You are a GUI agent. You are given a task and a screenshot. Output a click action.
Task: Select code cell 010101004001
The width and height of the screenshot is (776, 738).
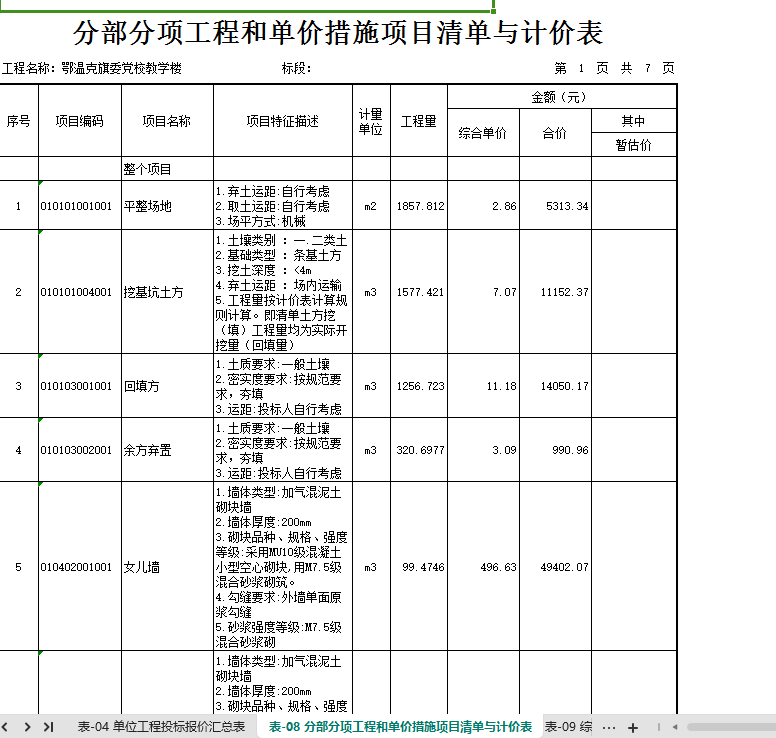(x=80, y=292)
